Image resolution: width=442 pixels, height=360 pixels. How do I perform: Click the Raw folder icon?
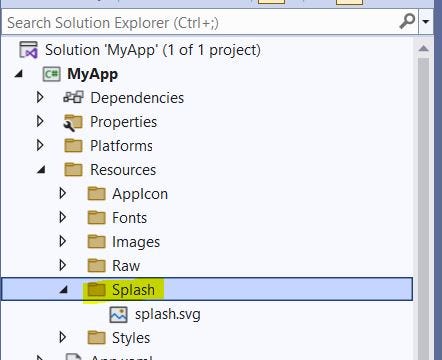[x=97, y=266]
